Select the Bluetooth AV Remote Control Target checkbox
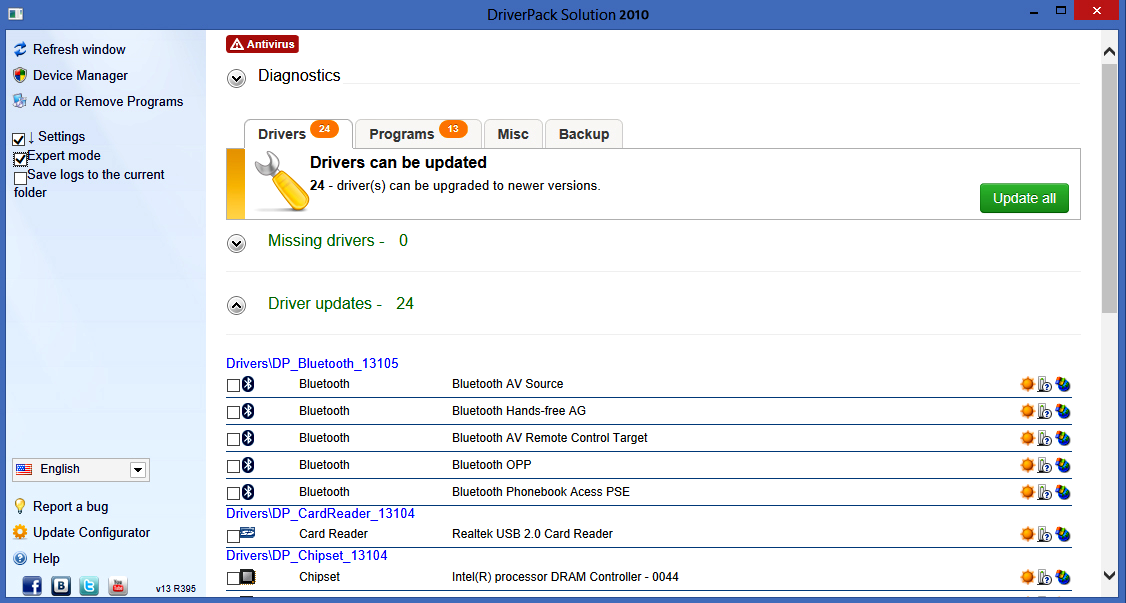This screenshot has width=1126, height=603. coord(233,439)
